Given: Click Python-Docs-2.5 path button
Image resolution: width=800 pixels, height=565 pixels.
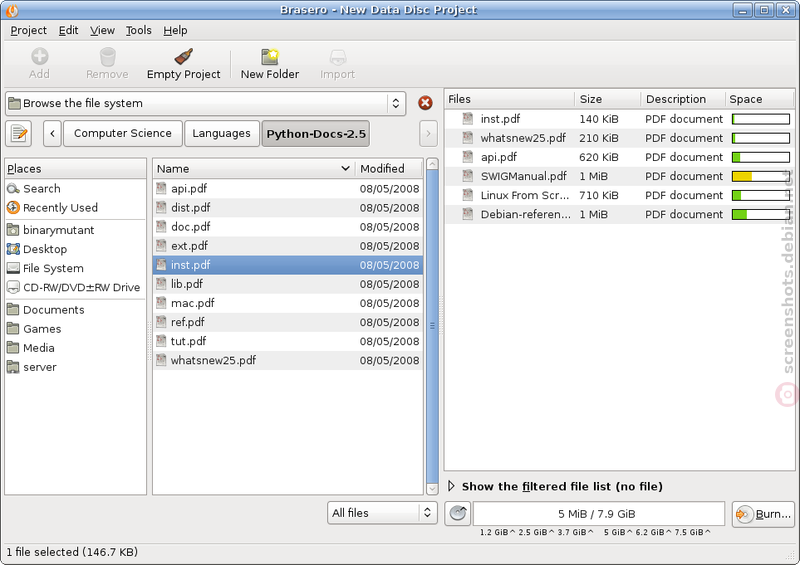Looking at the screenshot, I should pos(316,134).
